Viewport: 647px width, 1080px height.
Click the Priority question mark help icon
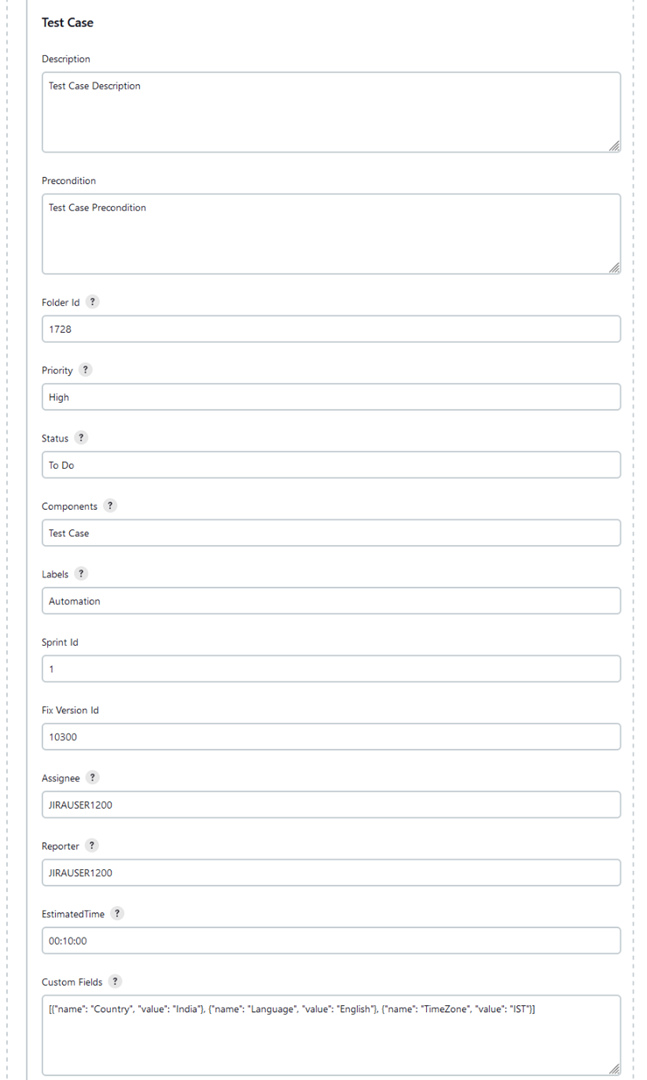(x=85, y=369)
